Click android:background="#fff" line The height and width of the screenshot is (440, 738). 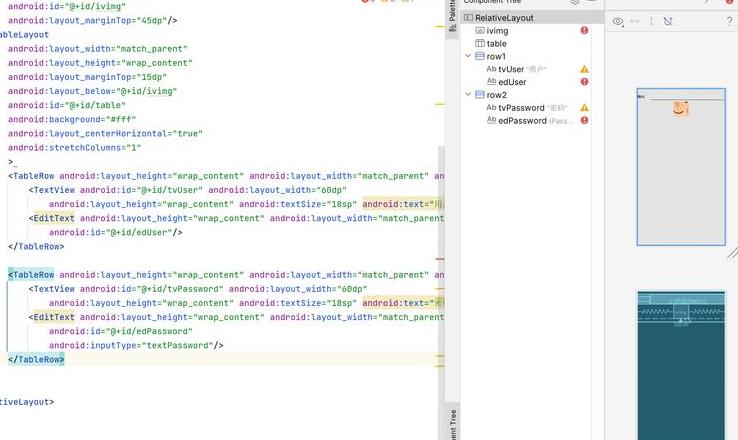click(72, 120)
